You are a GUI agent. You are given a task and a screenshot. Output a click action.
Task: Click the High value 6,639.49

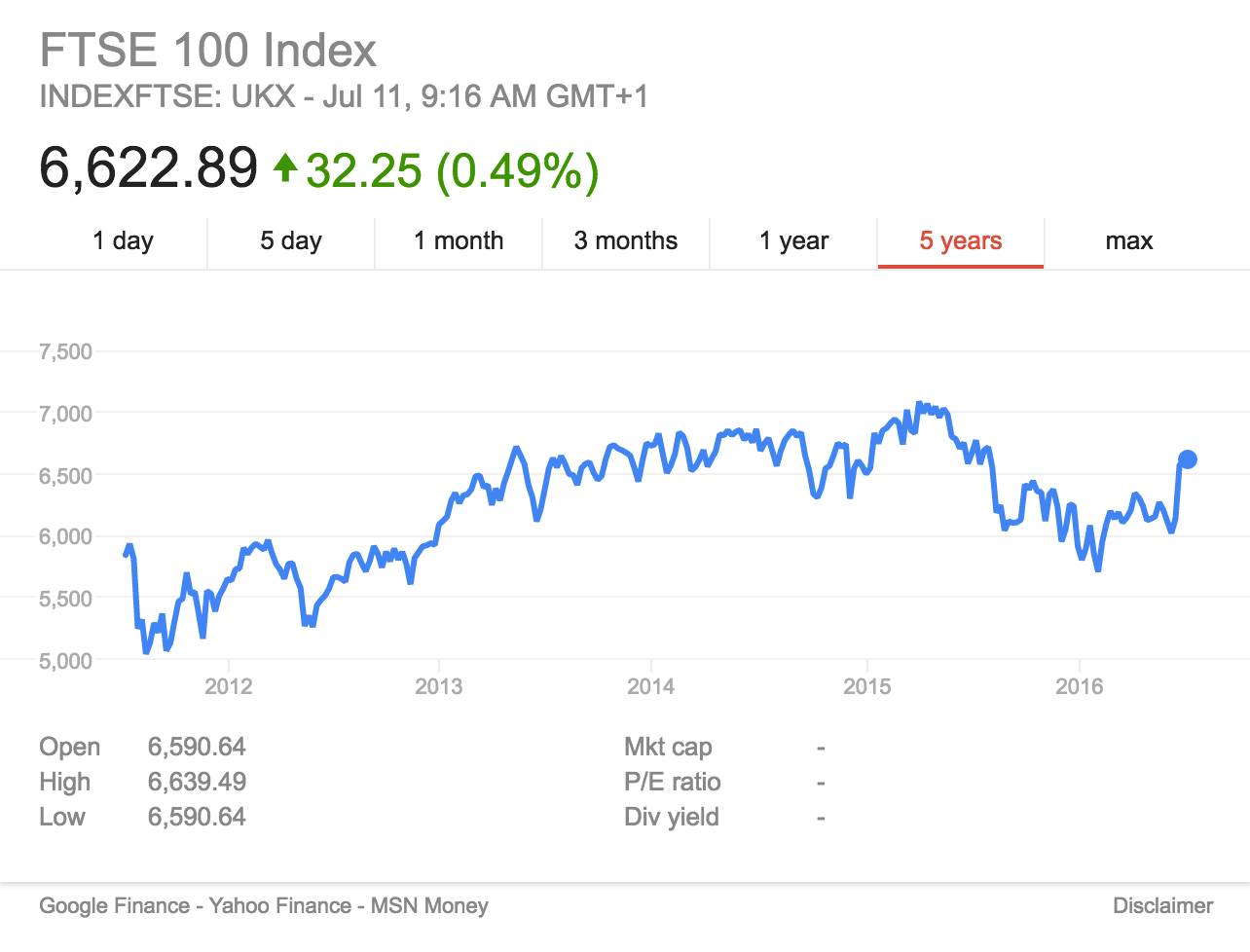(197, 783)
